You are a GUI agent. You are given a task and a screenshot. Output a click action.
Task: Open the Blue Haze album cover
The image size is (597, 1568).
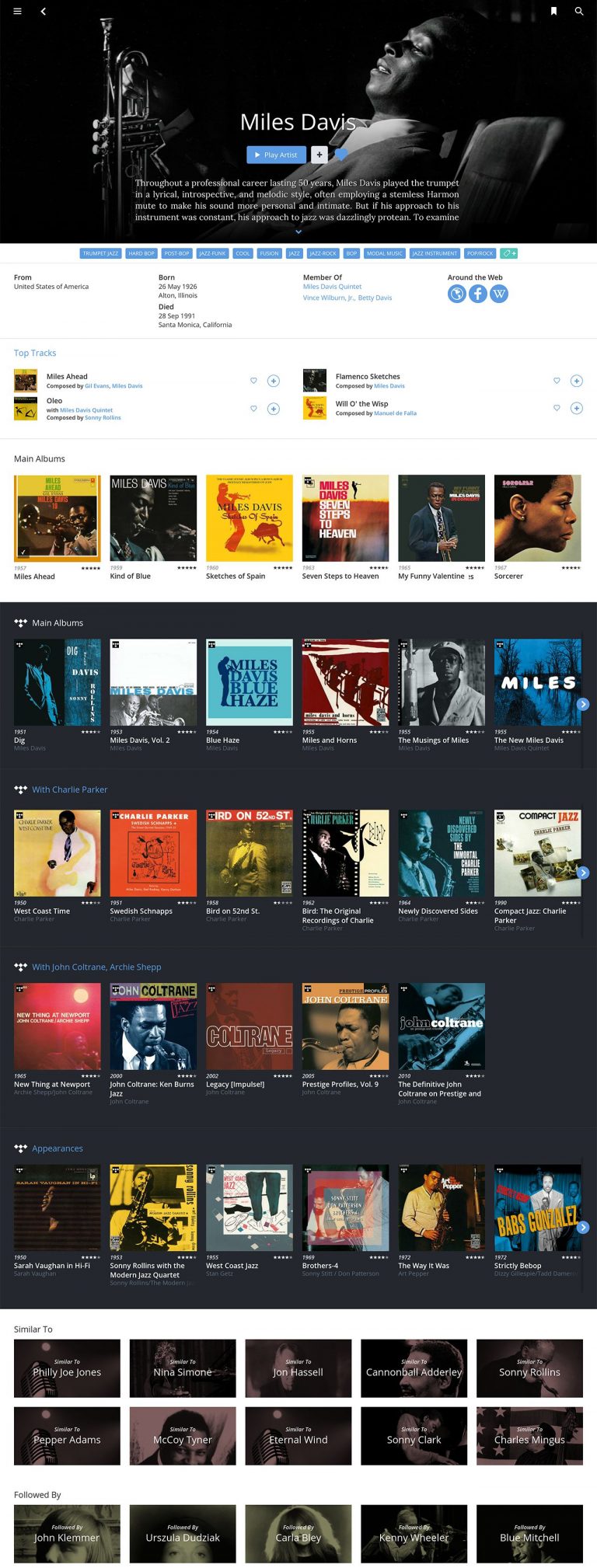point(250,682)
